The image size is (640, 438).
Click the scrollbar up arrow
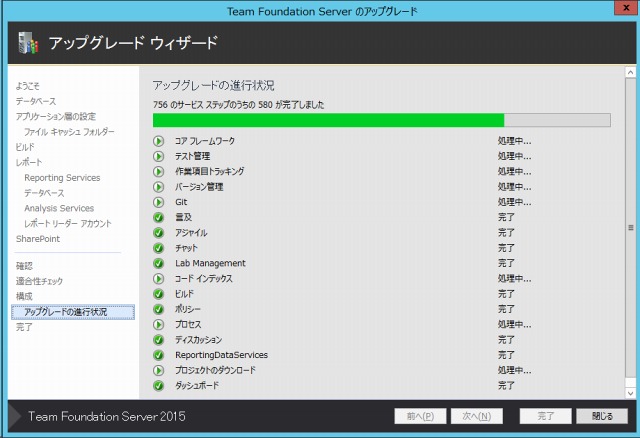tap(630, 72)
